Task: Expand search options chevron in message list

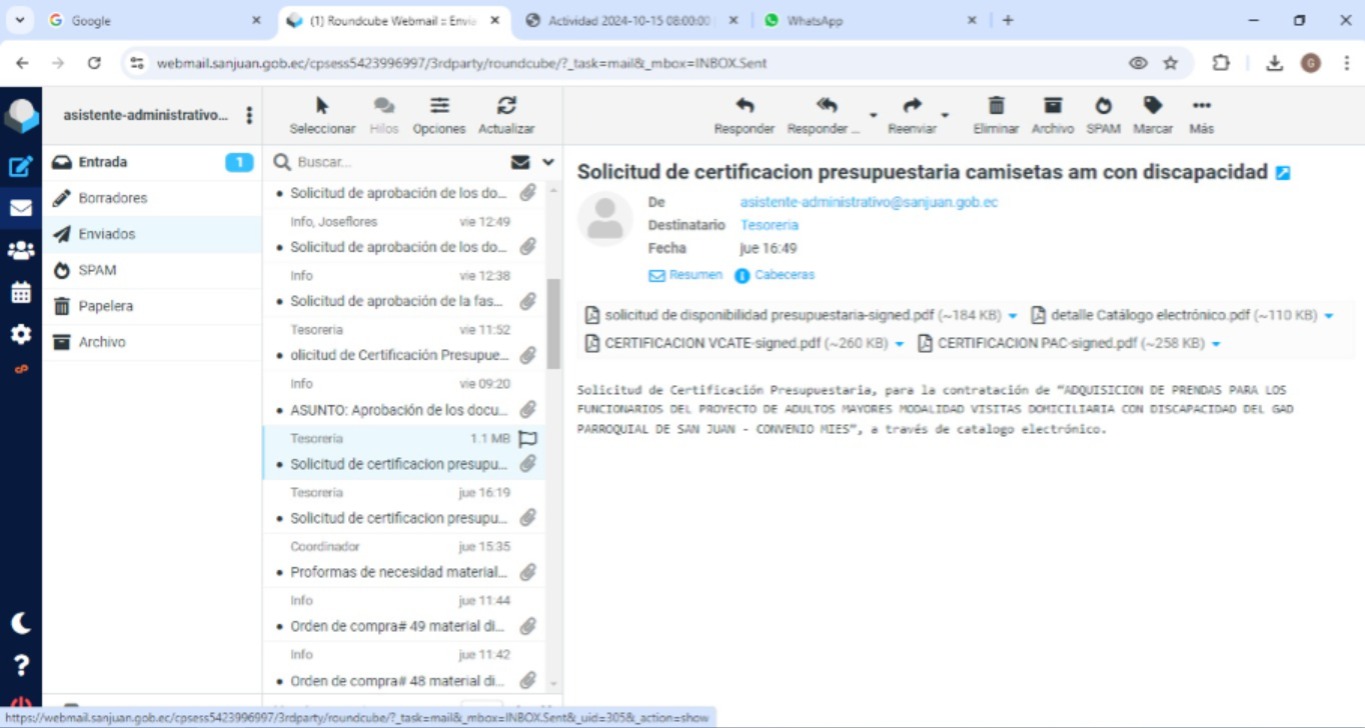Action: click(x=548, y=162)
